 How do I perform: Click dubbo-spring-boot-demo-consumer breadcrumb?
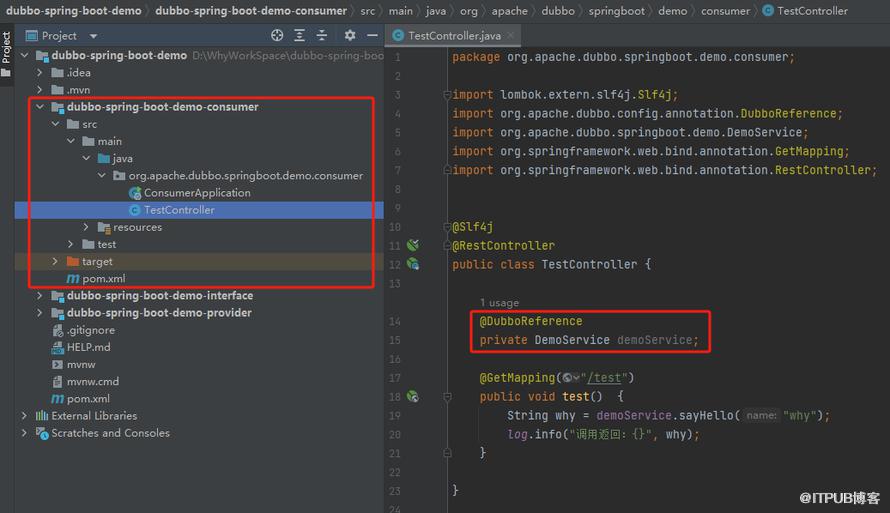[x=251, y=11]
